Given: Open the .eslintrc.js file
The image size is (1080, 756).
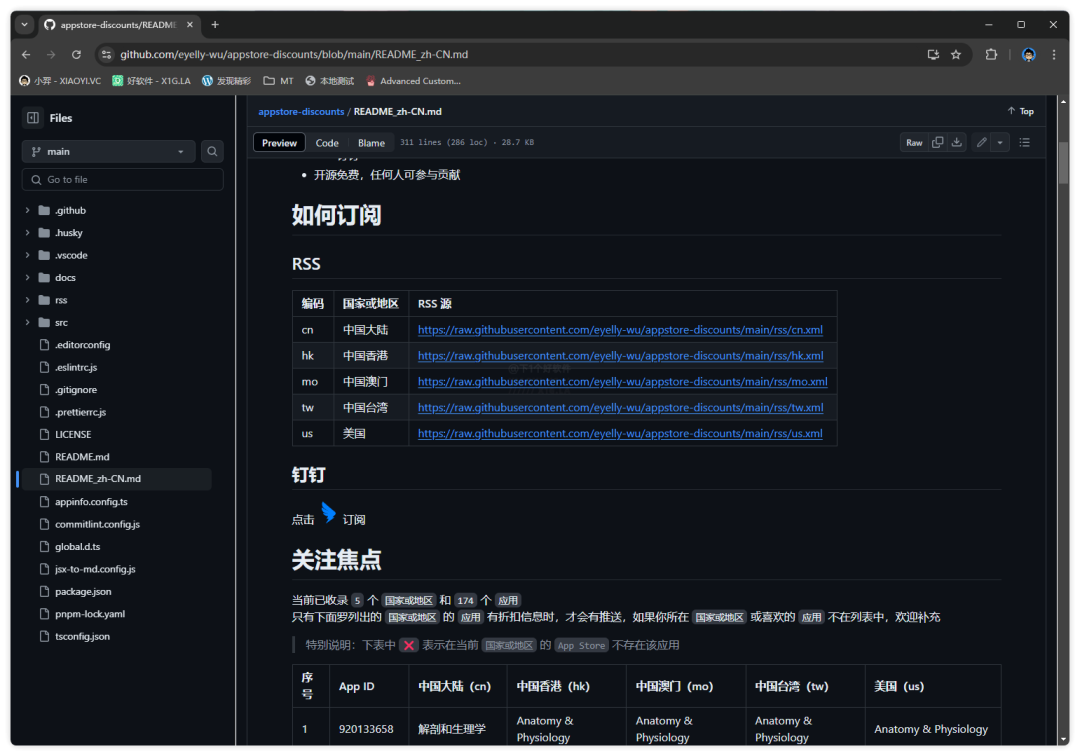Looking at the screenshot, I should point(76,367).
